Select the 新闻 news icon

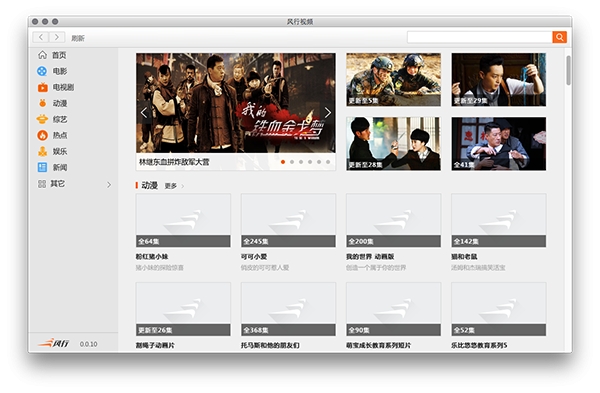(42, 167)
